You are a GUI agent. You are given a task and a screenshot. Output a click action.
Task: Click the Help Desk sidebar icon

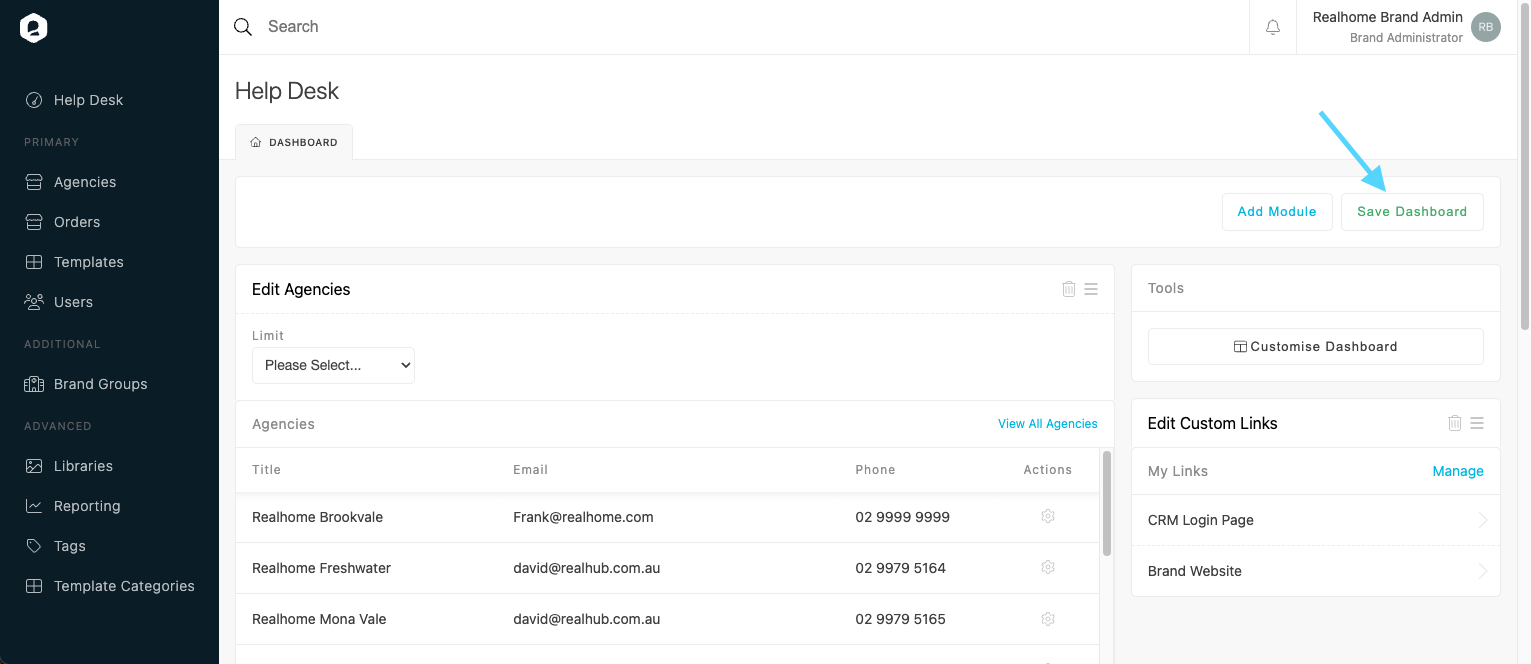(34, 100)
